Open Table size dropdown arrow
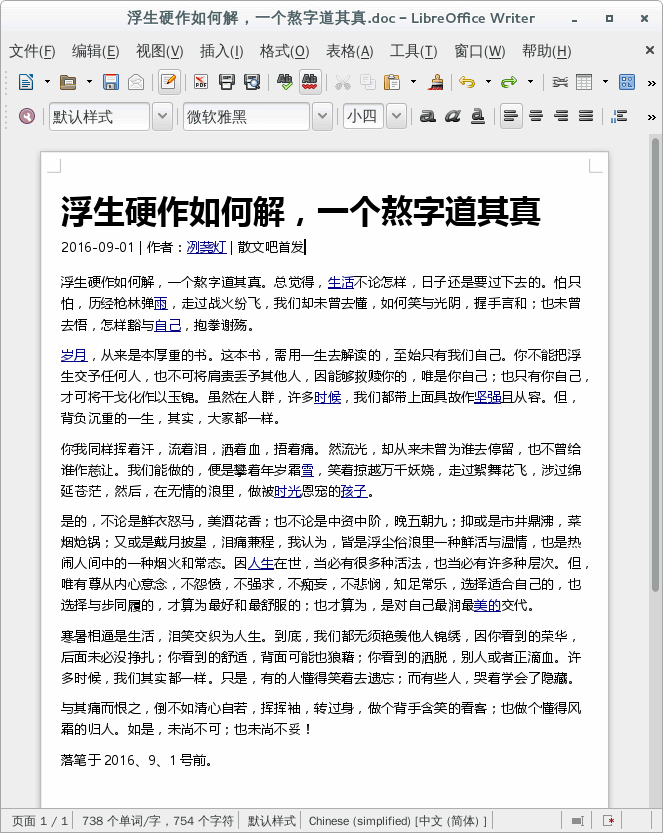Viewport: 663px width, 833px height. pos(605,82)
